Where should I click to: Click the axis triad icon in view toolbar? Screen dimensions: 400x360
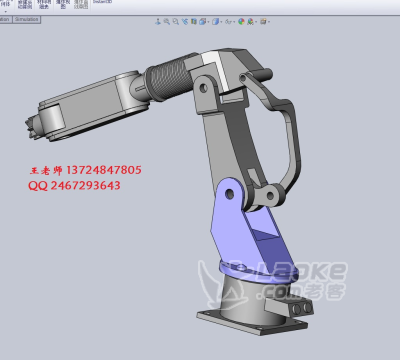[x=158, y=22]
